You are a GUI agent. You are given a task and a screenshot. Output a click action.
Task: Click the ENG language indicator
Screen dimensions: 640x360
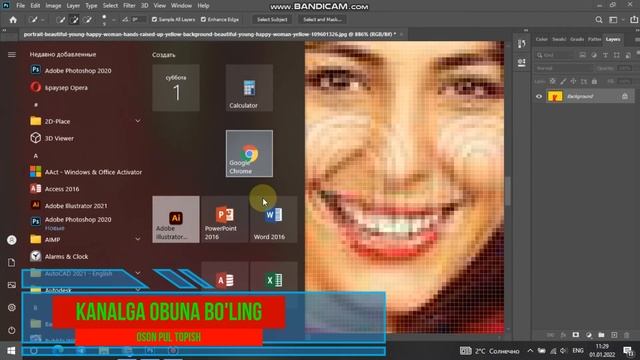pyautogui.click(x=578, y=351)
